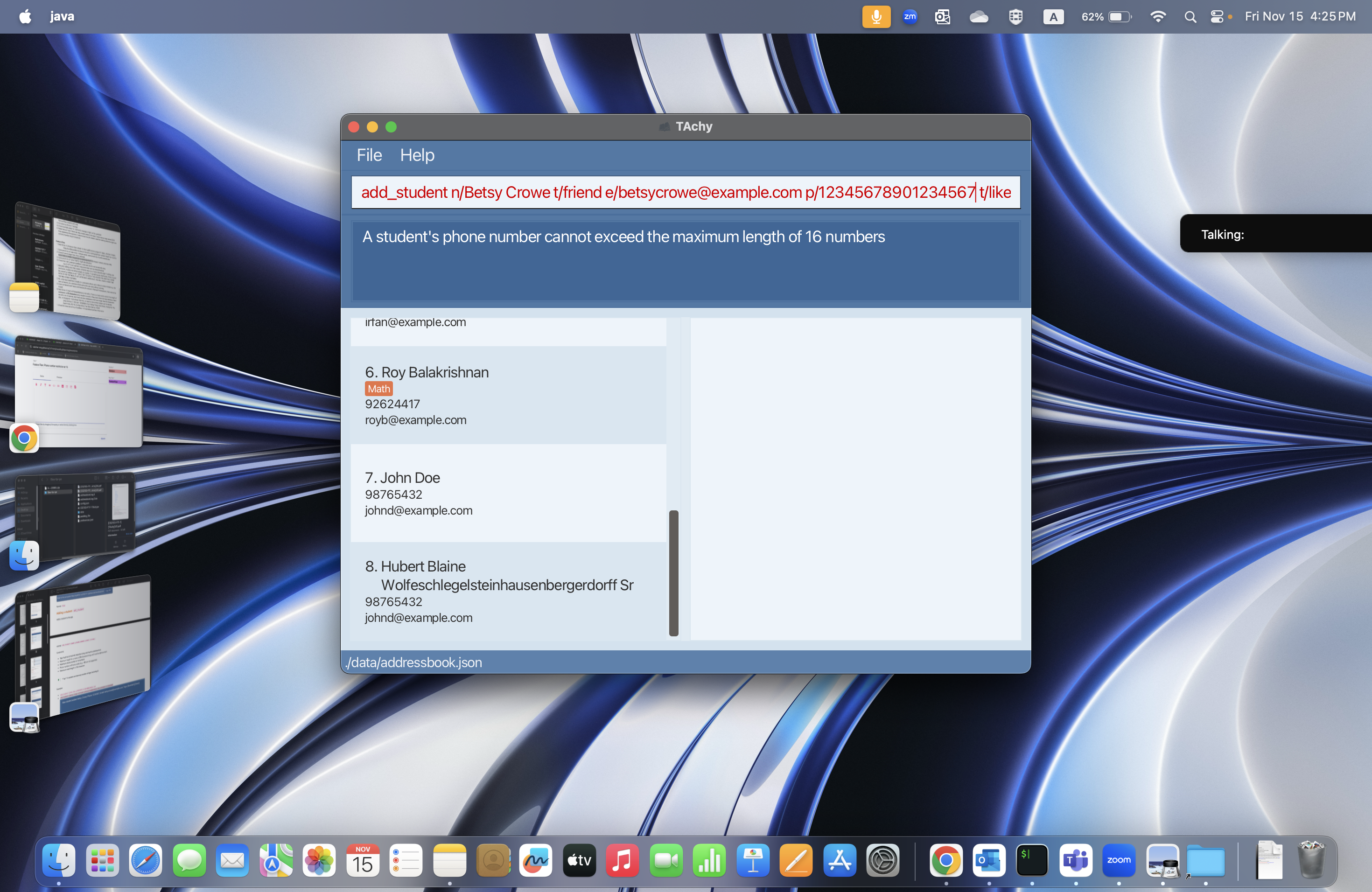The height and width of the screenshot is (892, 1372).
Task: Open Reminders from the Dock
Action: [x=406, y=860]
